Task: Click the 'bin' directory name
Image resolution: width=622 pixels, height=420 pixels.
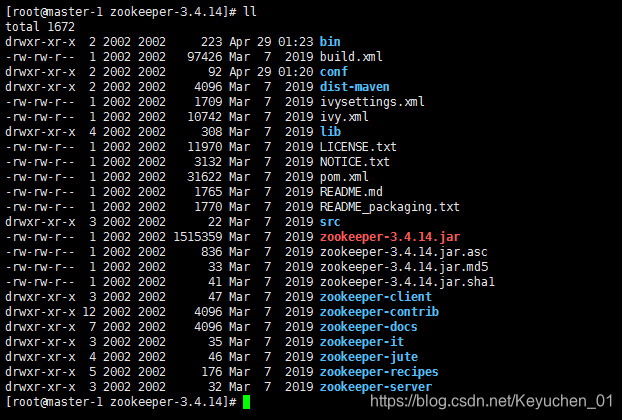Action: (x=330, y=42)
